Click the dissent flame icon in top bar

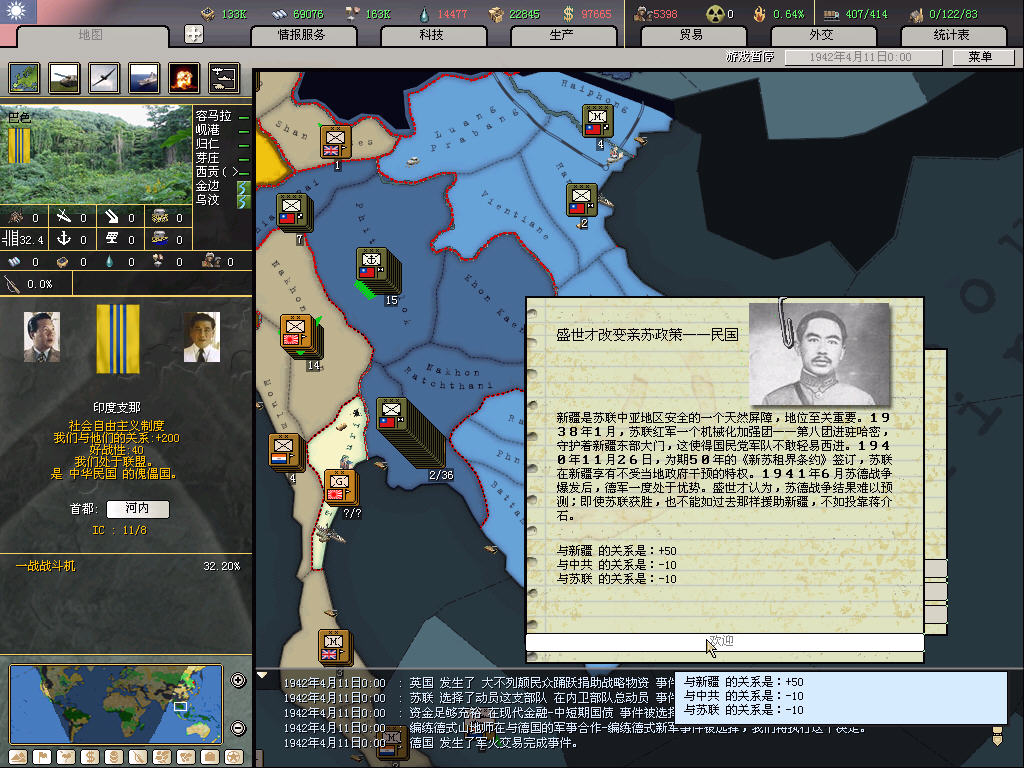click(x=759, y=14)
